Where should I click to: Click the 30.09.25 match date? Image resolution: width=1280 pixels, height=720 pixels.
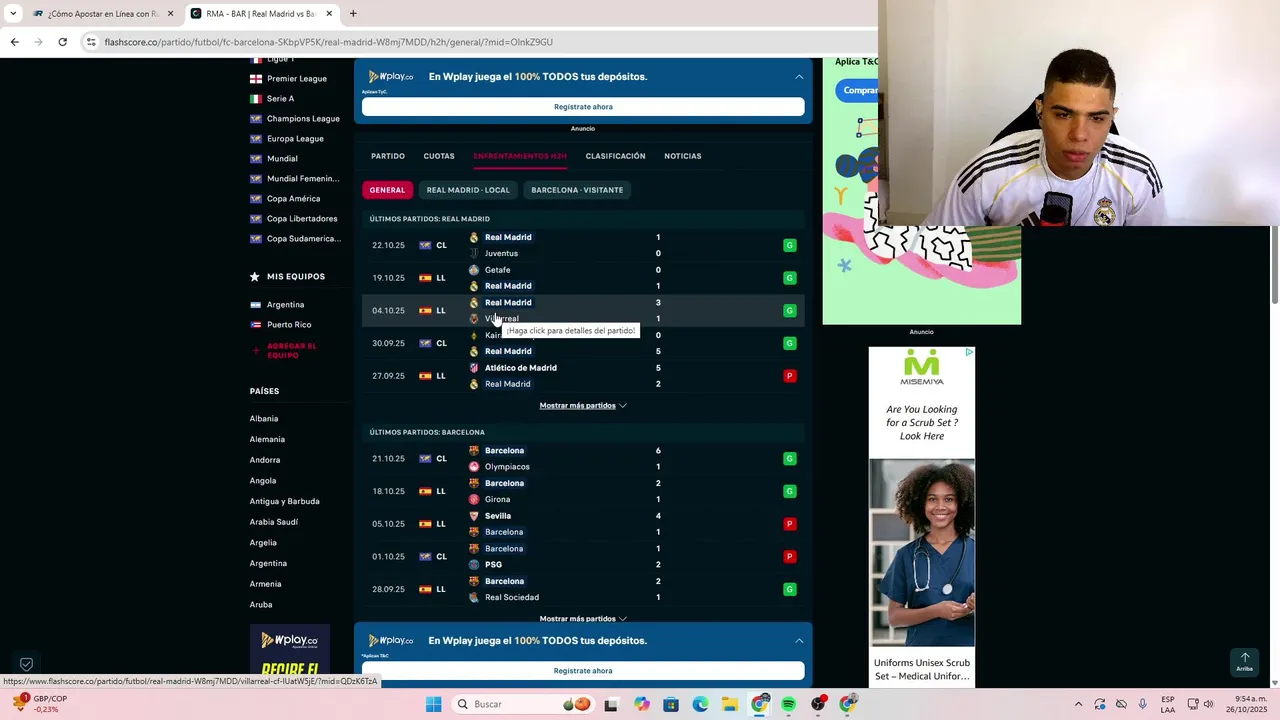tap(388, 343)
